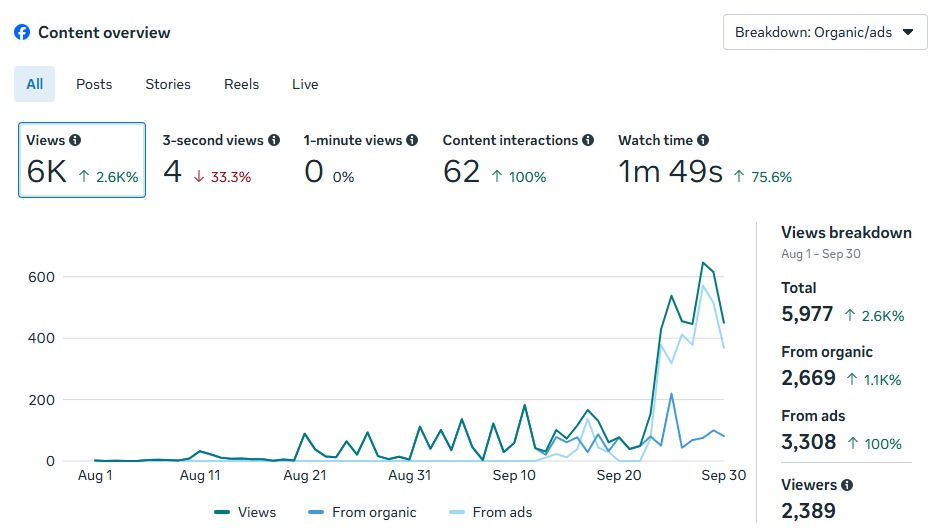Screen dimensions: 939x530
Task: Click the info icon beside Views
Action: 75,141
